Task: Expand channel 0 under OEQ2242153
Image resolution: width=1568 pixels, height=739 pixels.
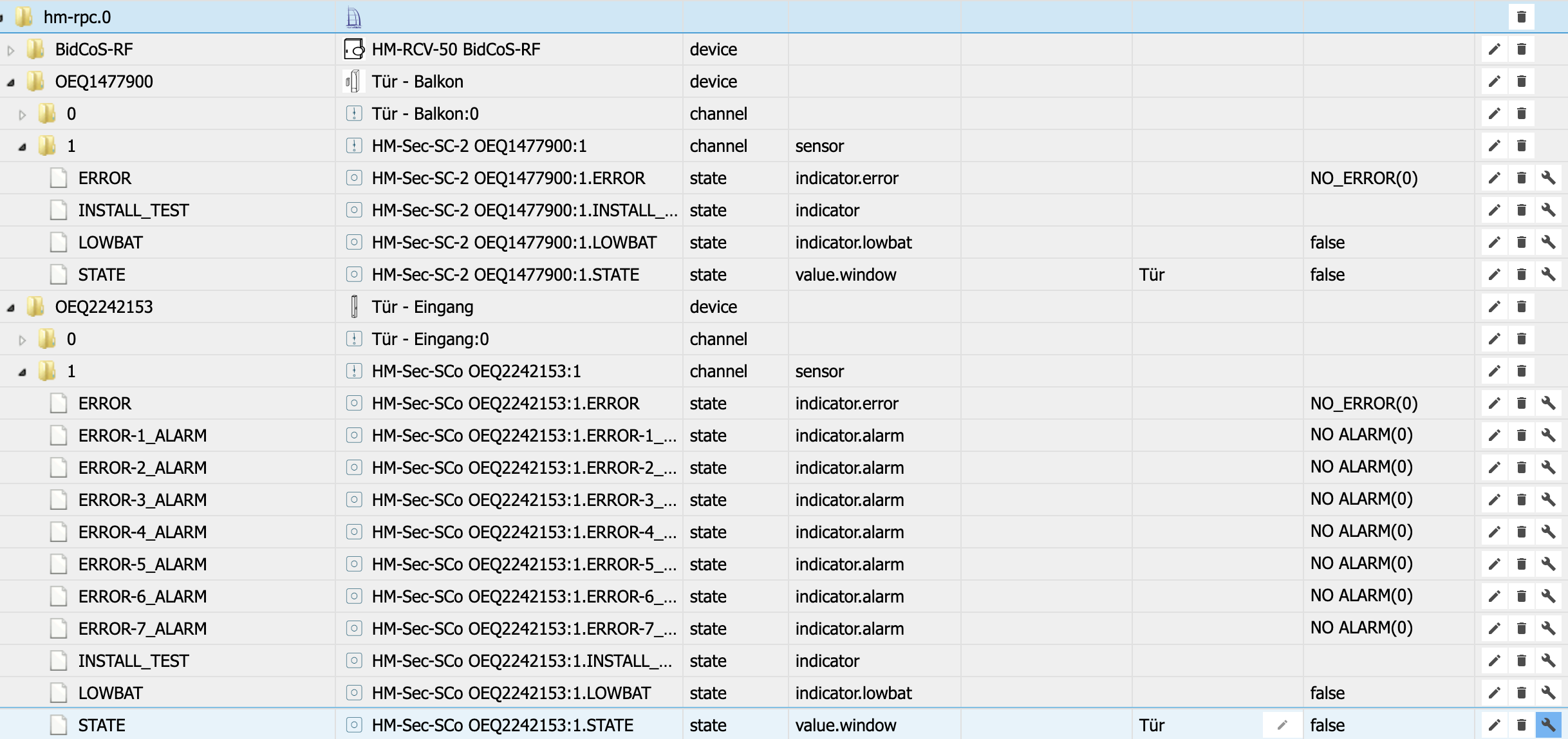Action: pyautogui.click(x=23, y=340)
